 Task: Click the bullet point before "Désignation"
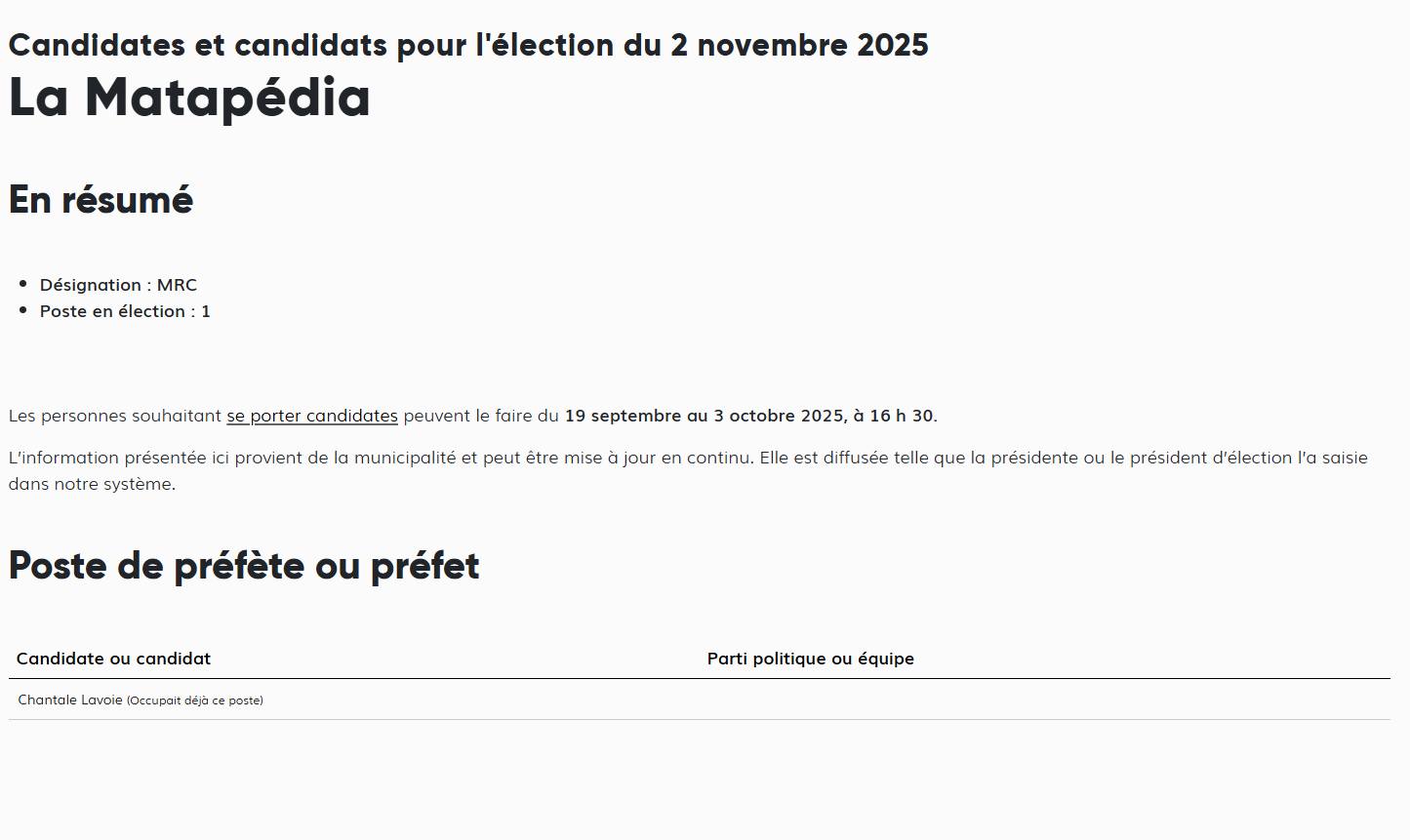[x=23, y=284]
